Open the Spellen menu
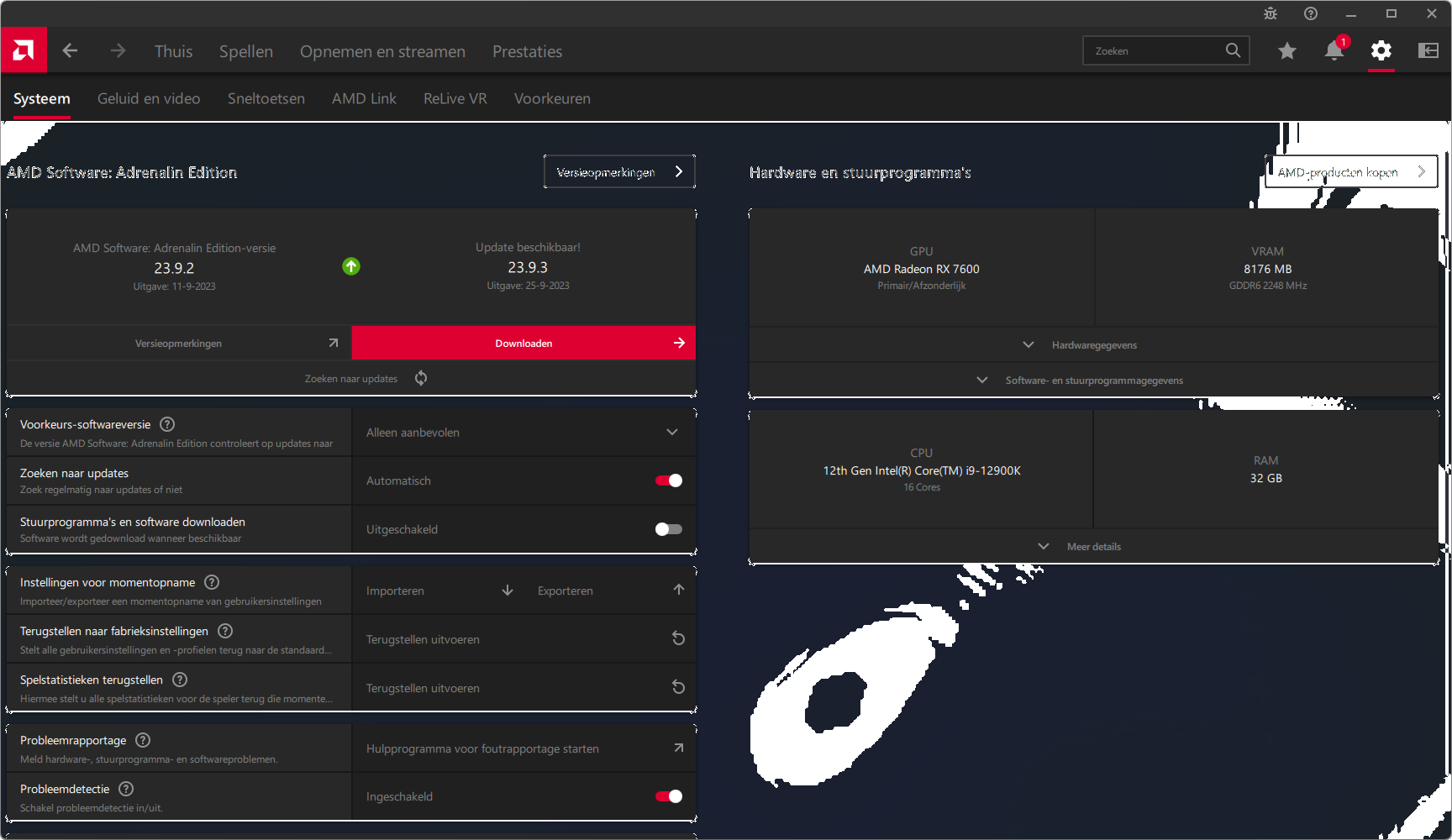Viewport: 1452px width, 840px height. tap(246, 51)
